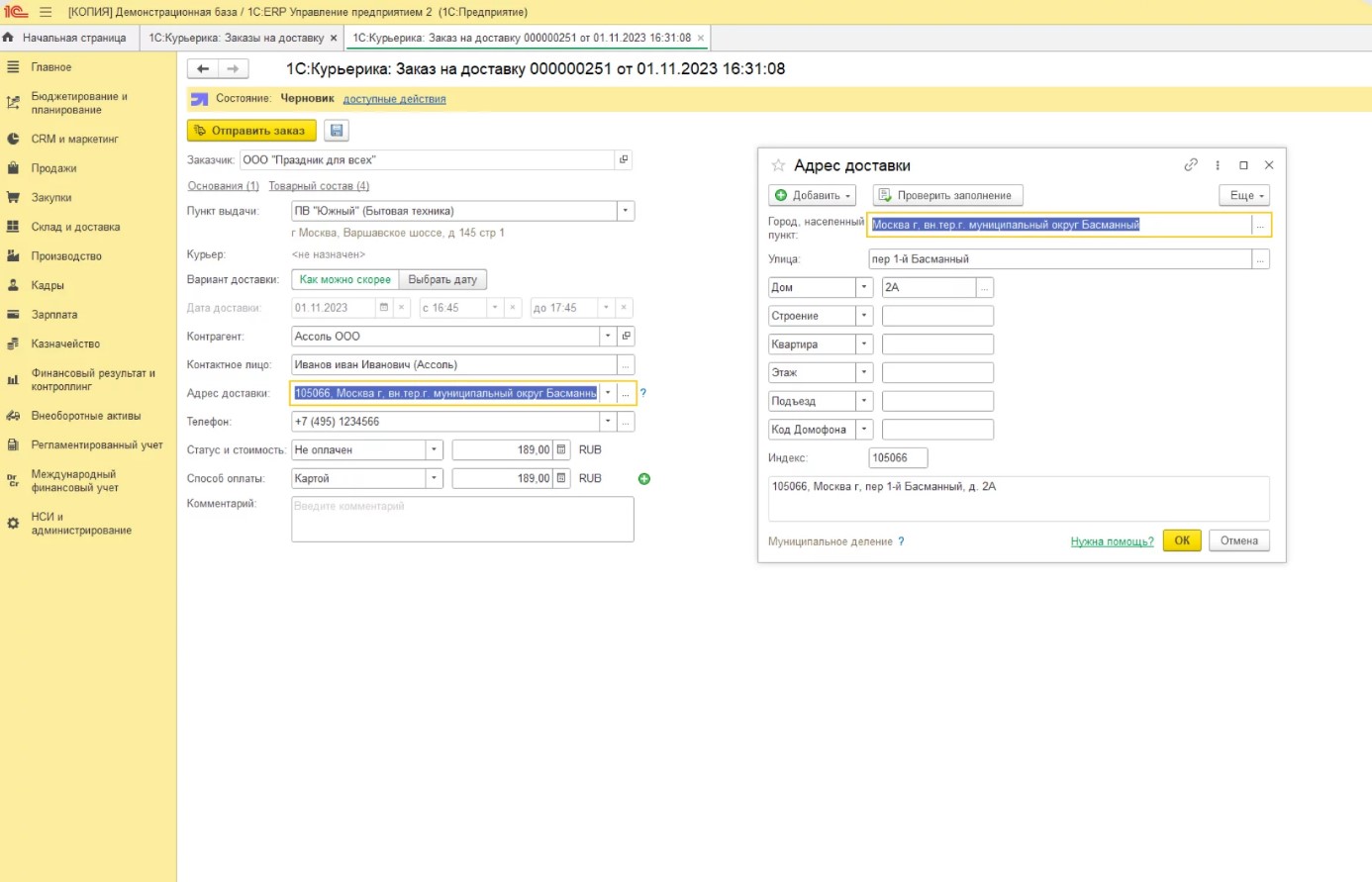The image size is (1372, 882).
Task: Click Проверить заполнение button
Action: pos(947,196)
